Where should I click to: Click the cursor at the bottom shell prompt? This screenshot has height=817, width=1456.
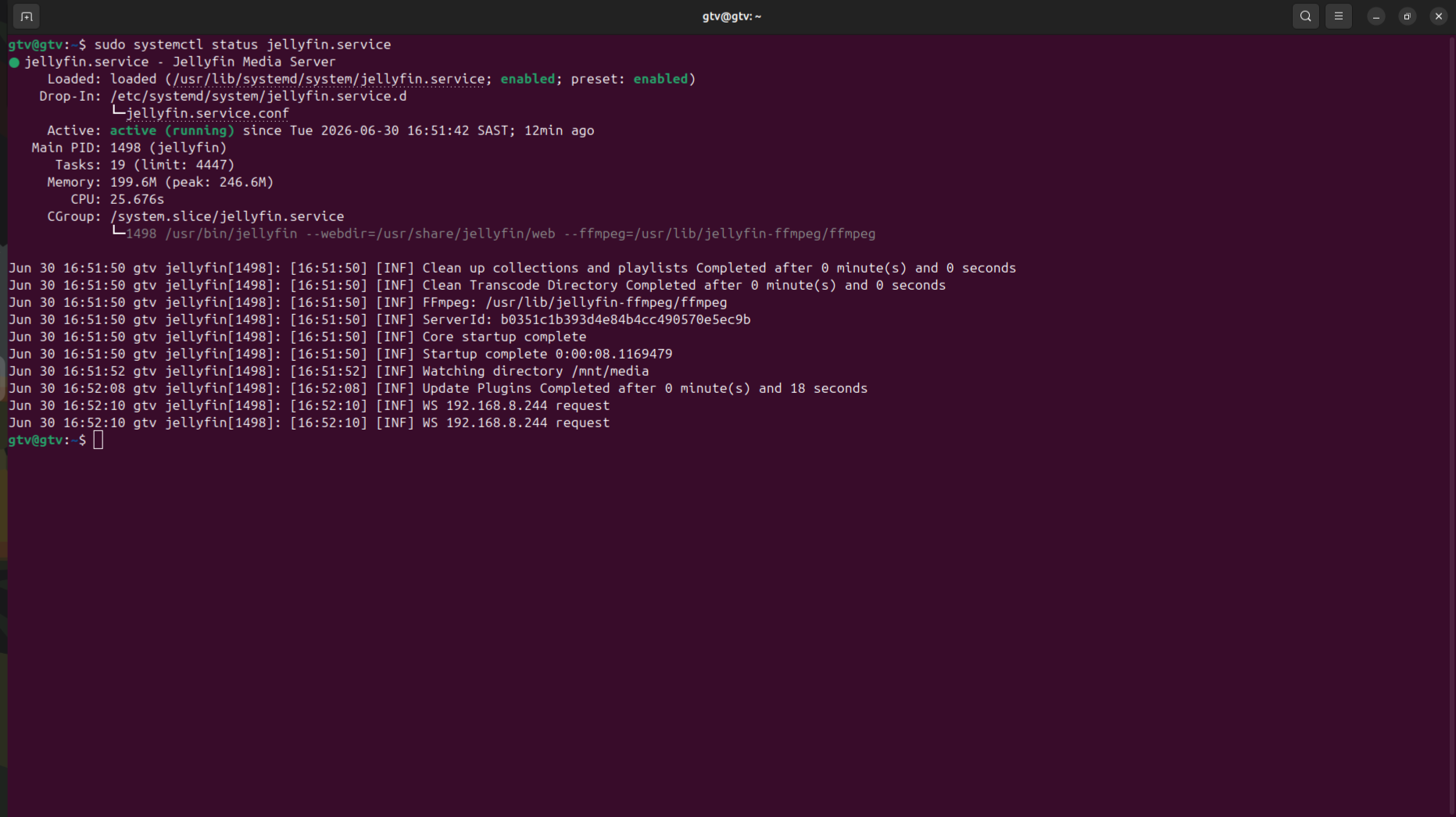point(98,441)
